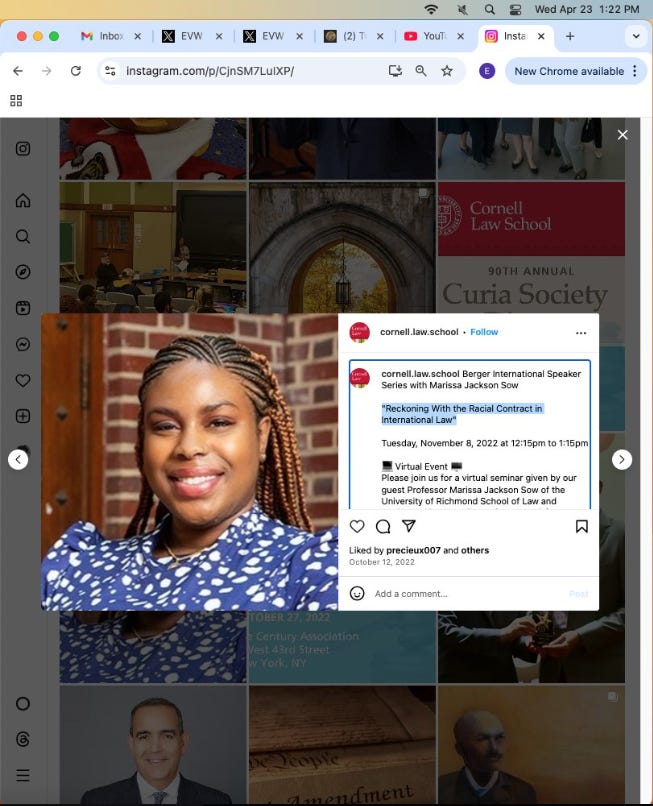This screenshot has width=653, height=806.
Task: Open classroom lecture post thumbnail
Action: pyautogui.click(x=153, y=247)
